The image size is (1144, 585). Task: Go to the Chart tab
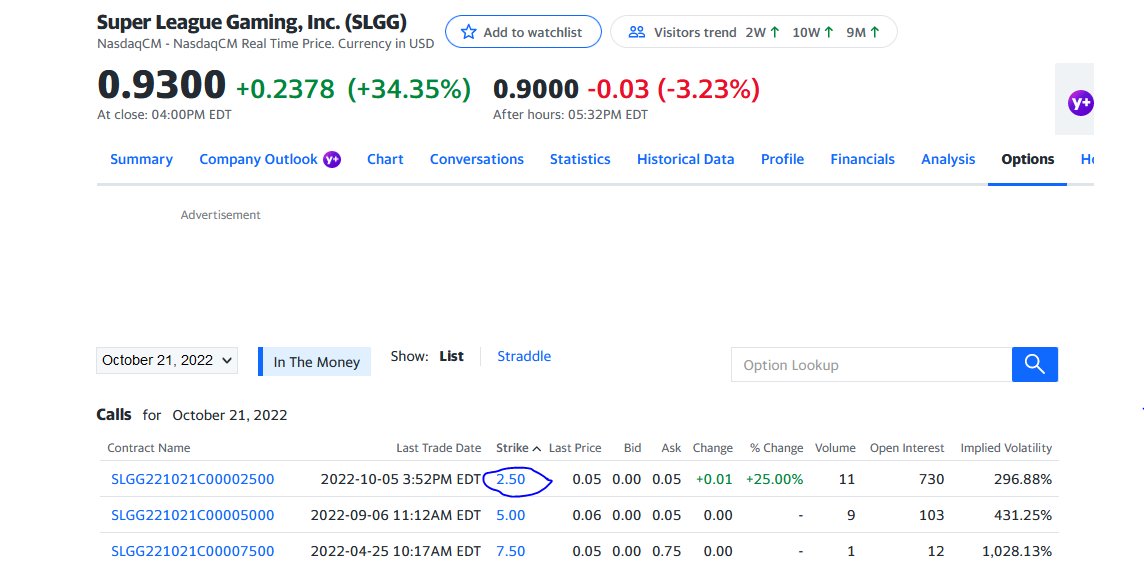pos(385,159)
